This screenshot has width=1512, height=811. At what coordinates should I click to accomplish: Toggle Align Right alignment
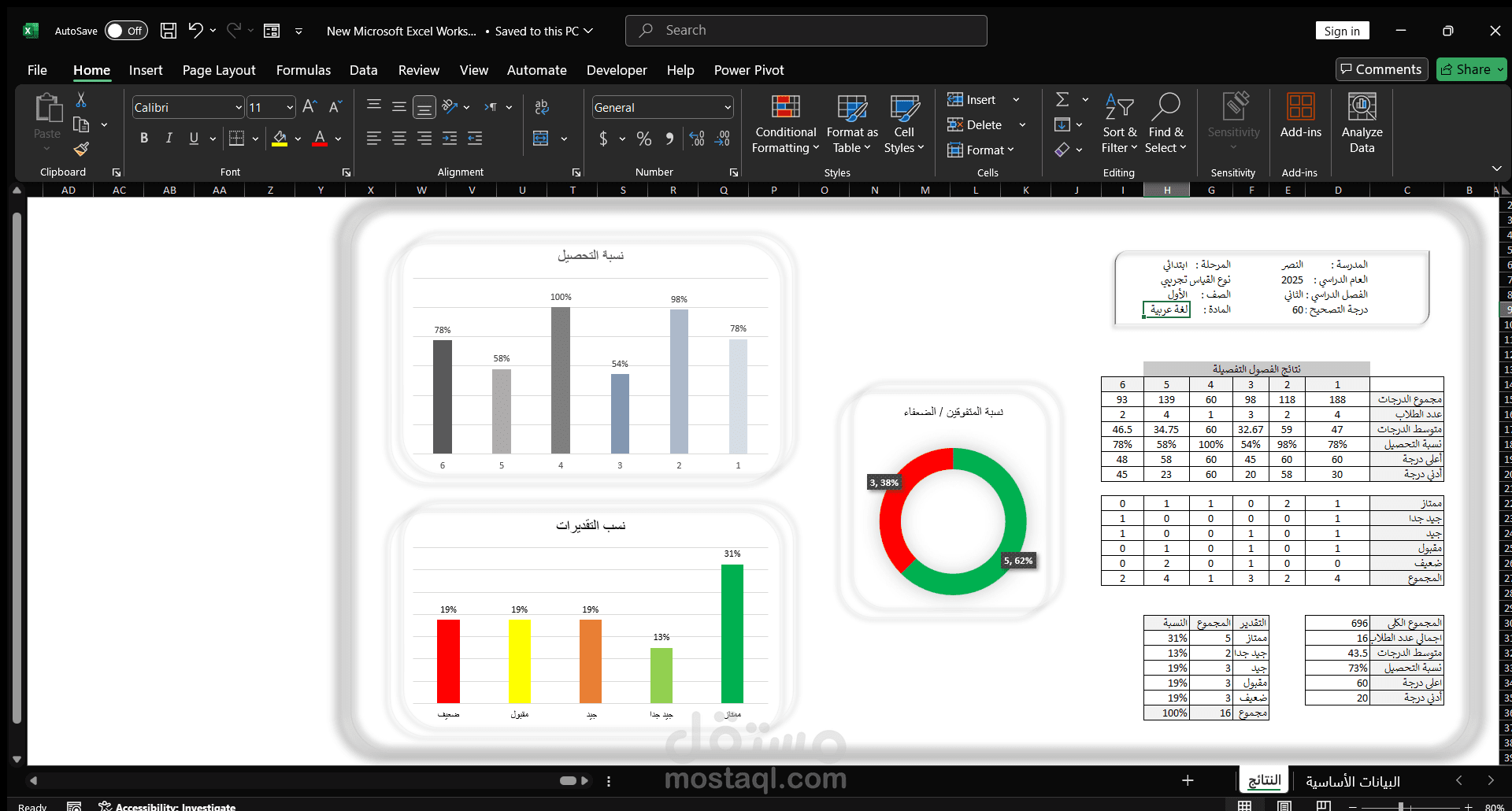tap(424, 139)
